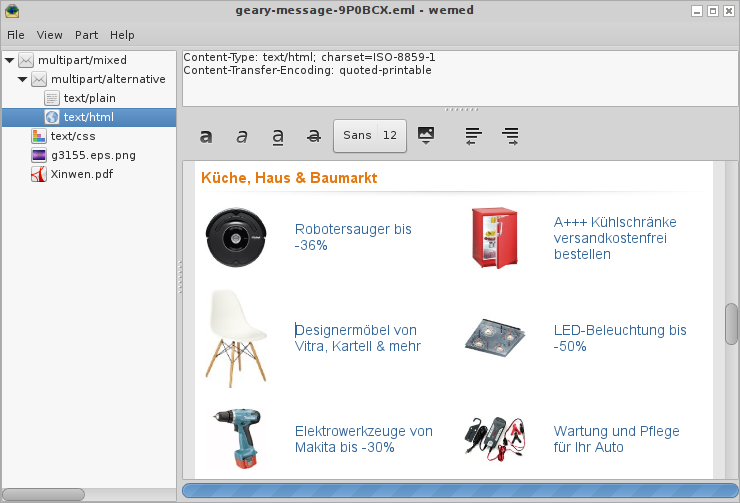This screenshot has width=740, height=503.
Task: Open the Sans 12 font chooser
Action: (370, 136)
